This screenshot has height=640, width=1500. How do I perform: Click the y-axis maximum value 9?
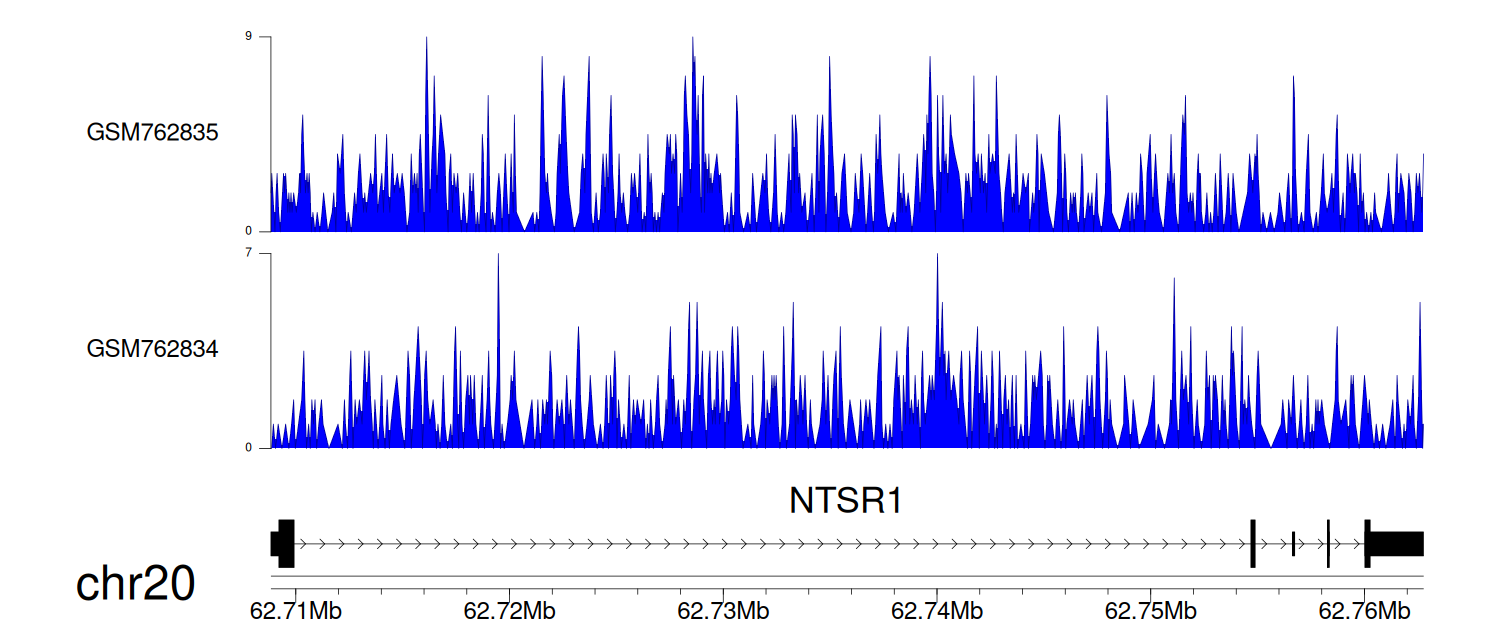pyautogui.click(x=263, y=37)
